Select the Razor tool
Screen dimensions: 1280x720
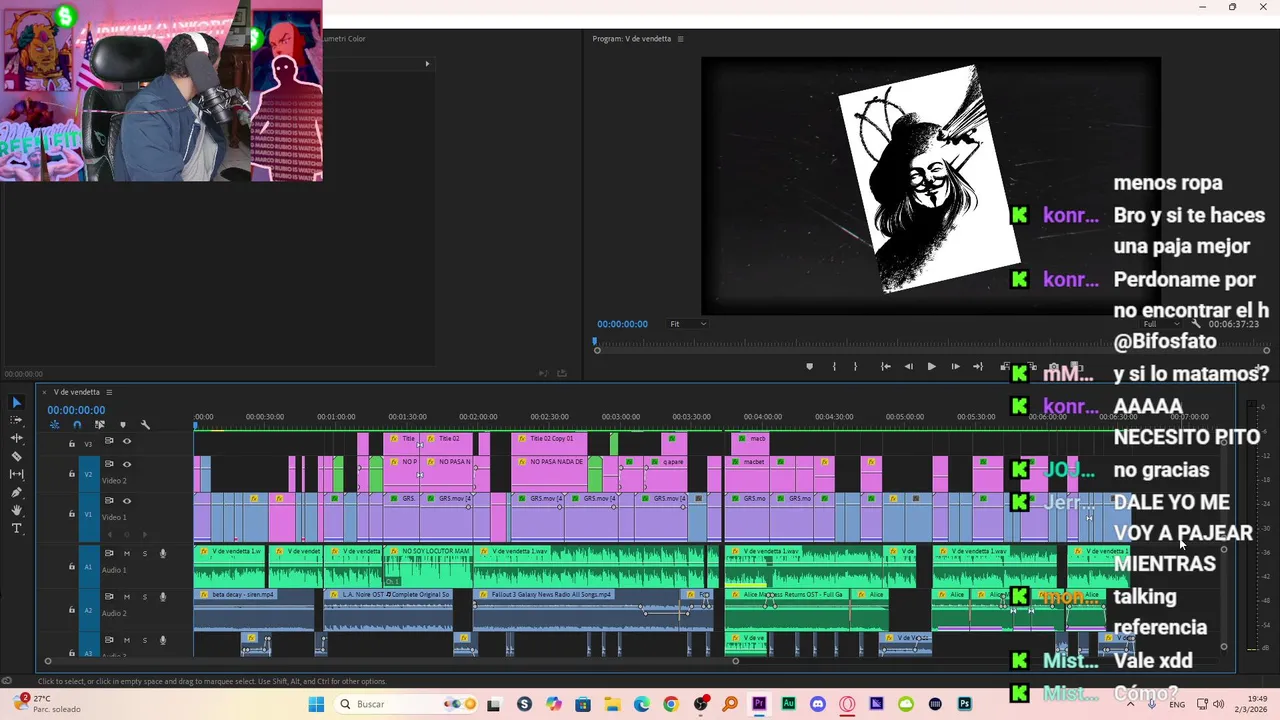click(16, 456)
